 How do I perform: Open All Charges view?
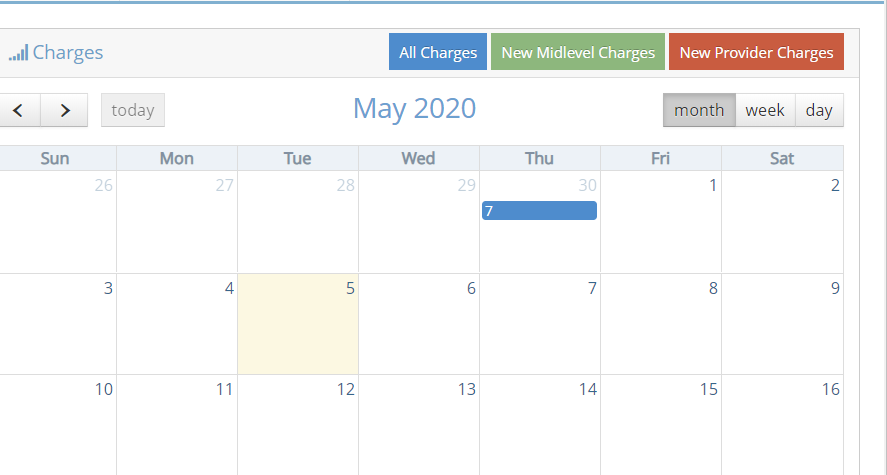pos(438,52)
